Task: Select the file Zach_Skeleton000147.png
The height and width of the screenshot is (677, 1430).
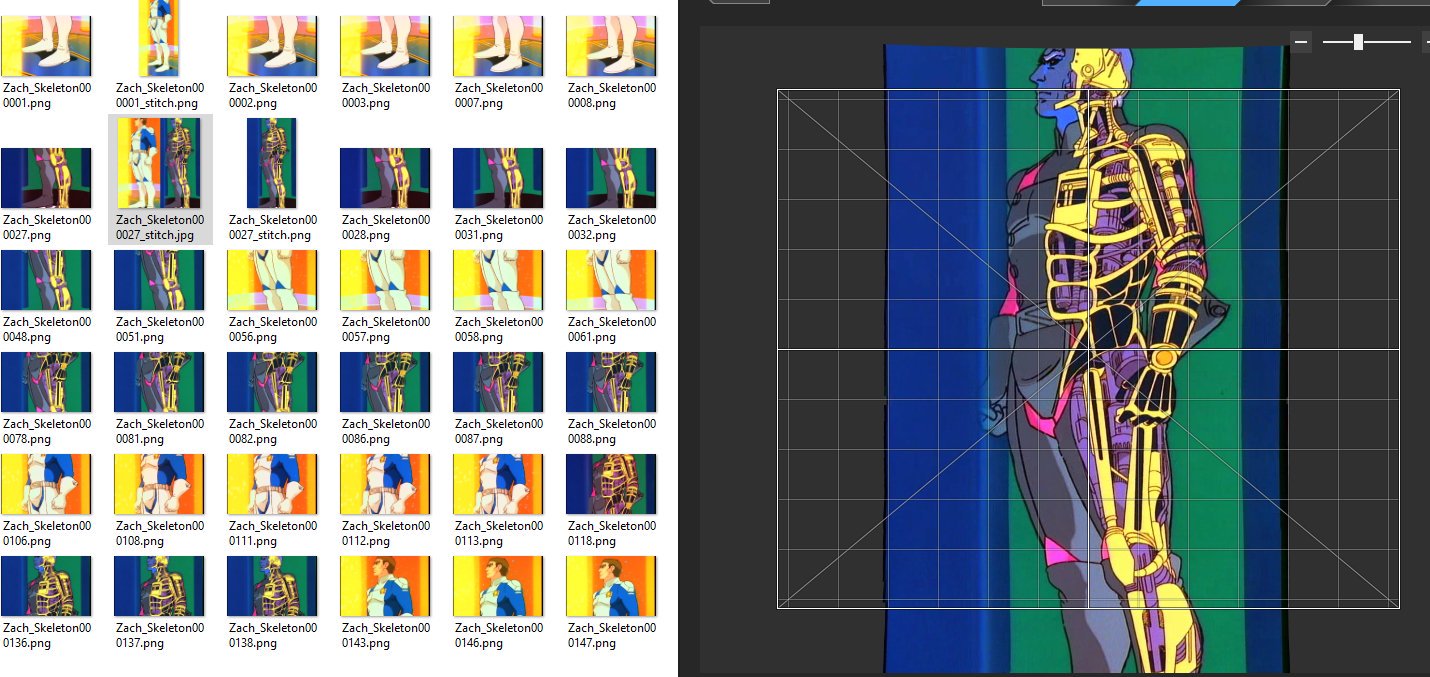Action: pos(612,603)
